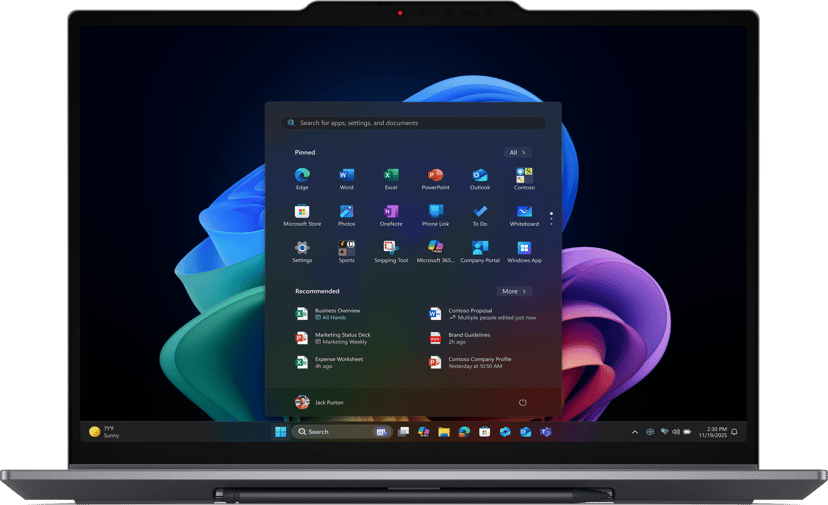Screen dimensions: 828x505
Task: Open the Whiteboard app
Action: tap(524, 215)
